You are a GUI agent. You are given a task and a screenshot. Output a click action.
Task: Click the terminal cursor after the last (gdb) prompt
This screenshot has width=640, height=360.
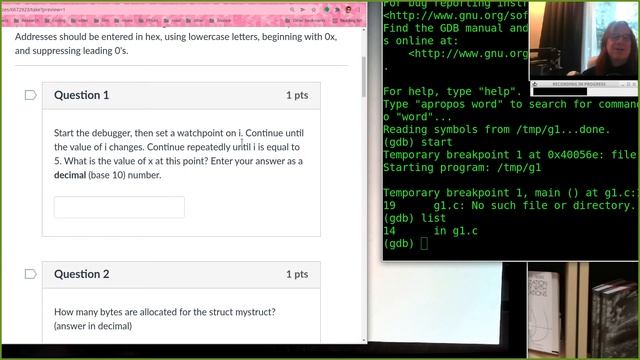coord(424,244)
